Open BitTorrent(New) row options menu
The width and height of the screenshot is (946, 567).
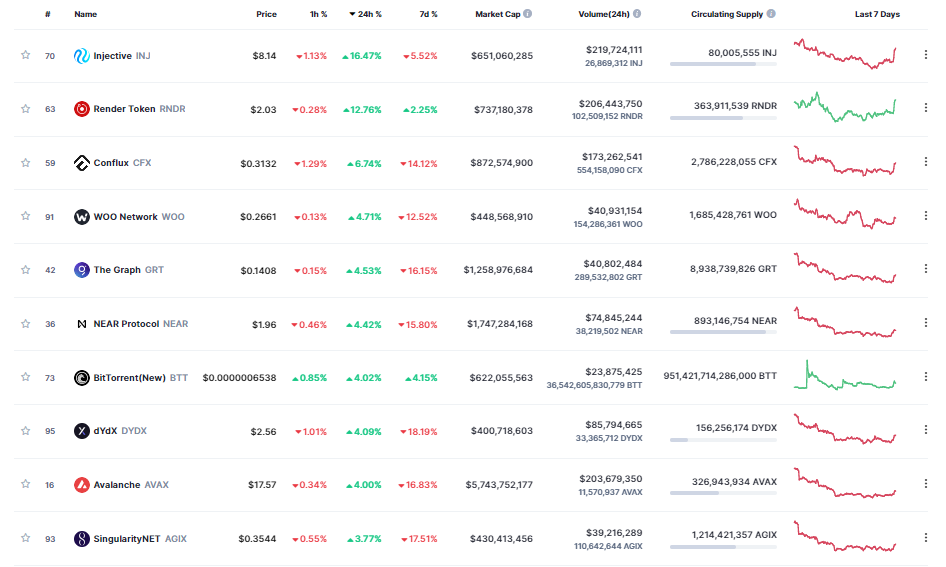(x=925, y=376)
